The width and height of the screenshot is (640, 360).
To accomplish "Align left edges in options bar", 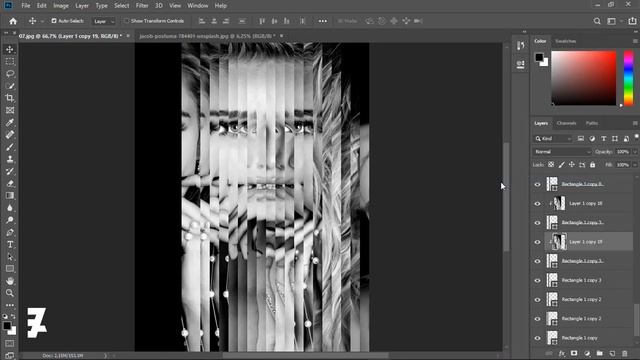I will [202, 21].
